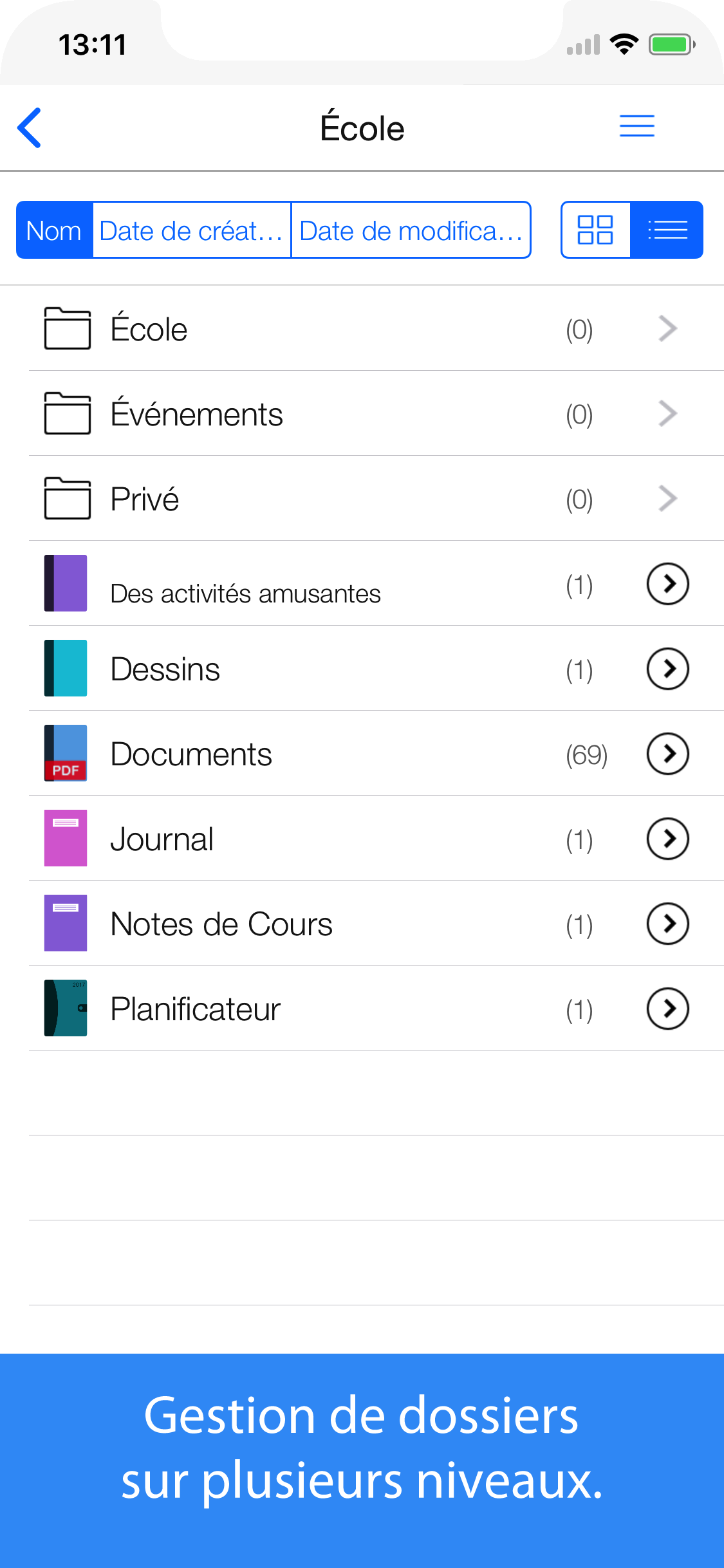This screenshot has width=724, height=1568.
Task: Open details arrow for Notes de Cours
Action: click(x=668, y=924)
